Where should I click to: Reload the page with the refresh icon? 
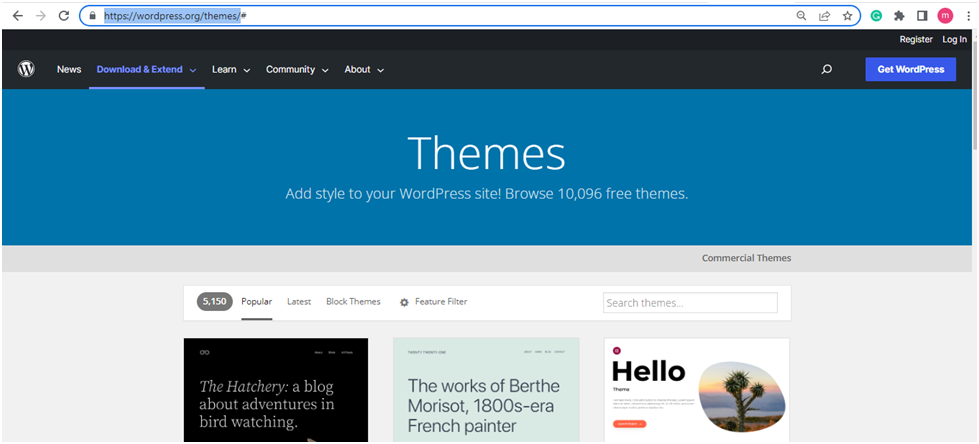pos(64,16)
